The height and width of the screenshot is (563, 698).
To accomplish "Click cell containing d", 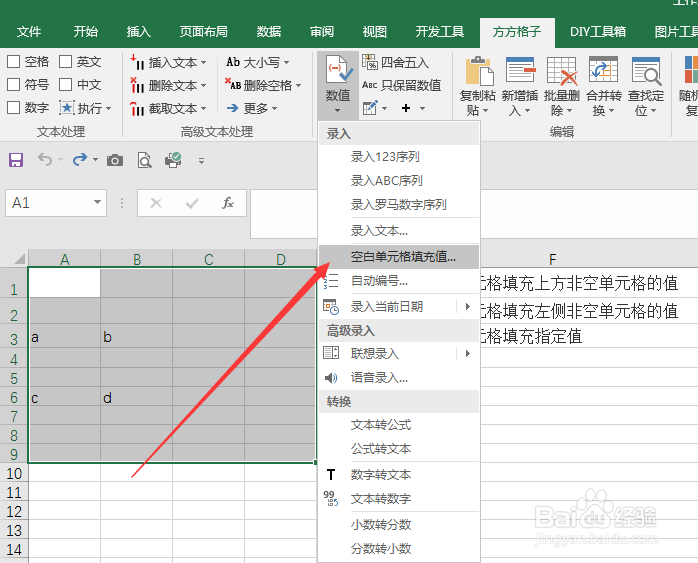I will click(137, 397).
